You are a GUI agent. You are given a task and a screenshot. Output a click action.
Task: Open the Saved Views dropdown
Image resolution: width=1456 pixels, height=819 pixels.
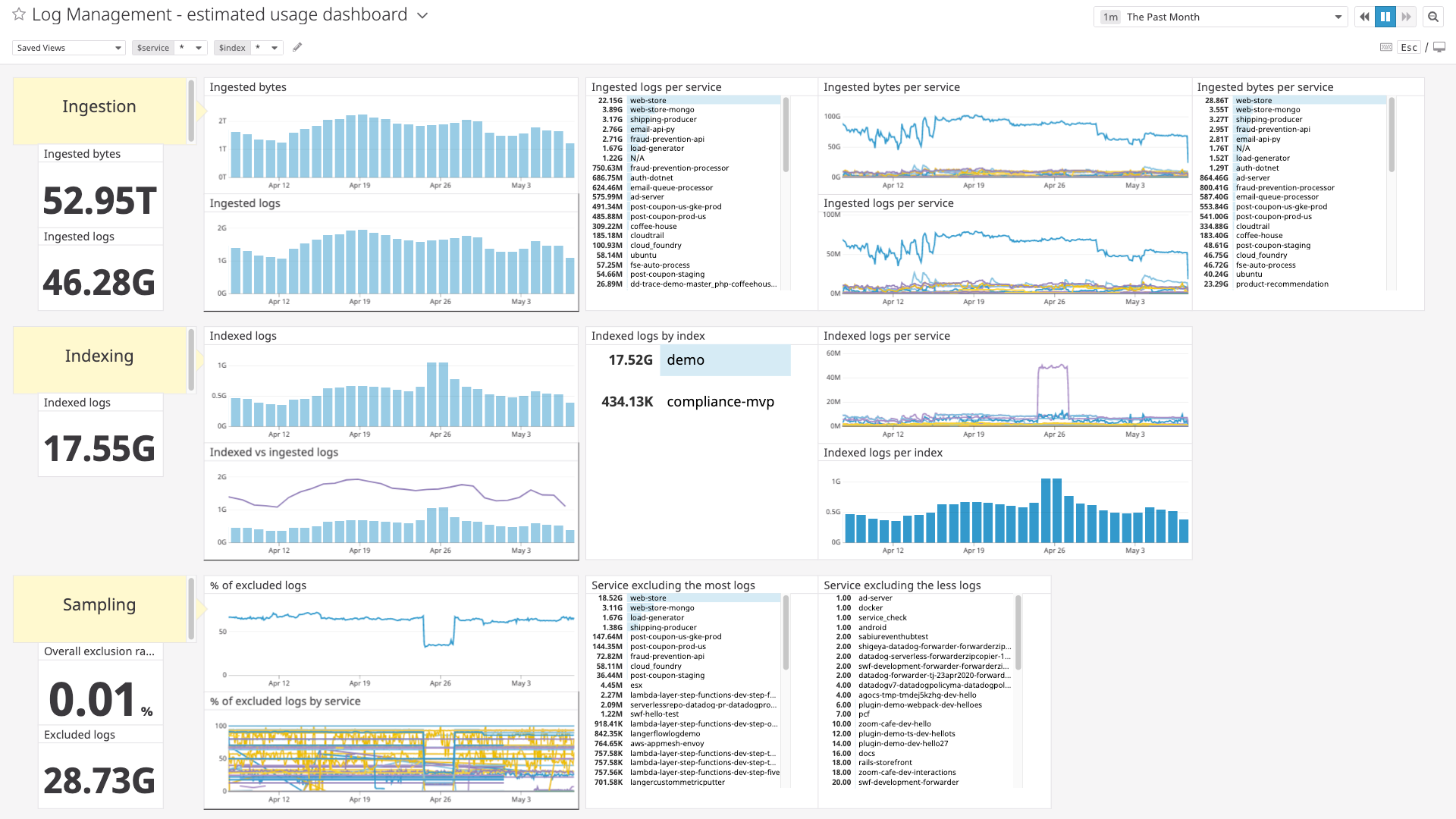(68, 47)
